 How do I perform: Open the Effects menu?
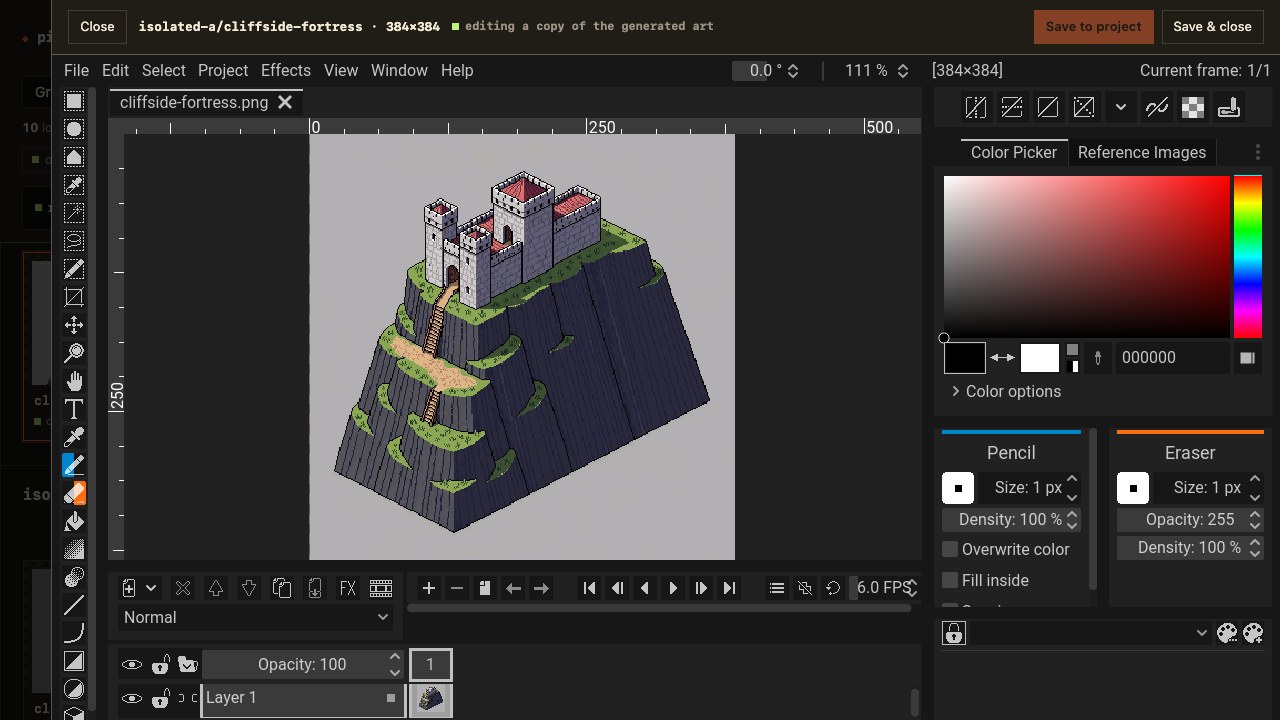(286, 70)
